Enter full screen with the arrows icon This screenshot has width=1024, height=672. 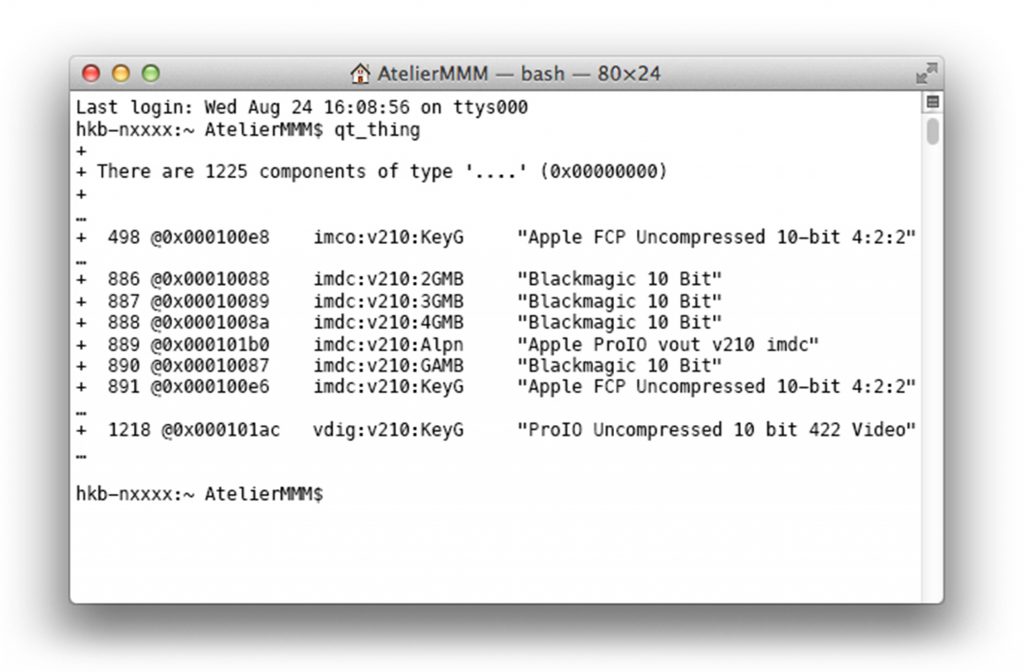[x=926, y=72]
